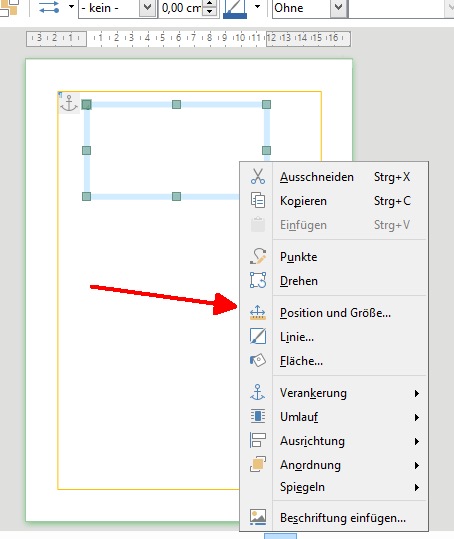The width and height of the screenshot is (454, 539).
Task: Open the 'Ohne' area style dropdown
Action: (x=339, y=8)
